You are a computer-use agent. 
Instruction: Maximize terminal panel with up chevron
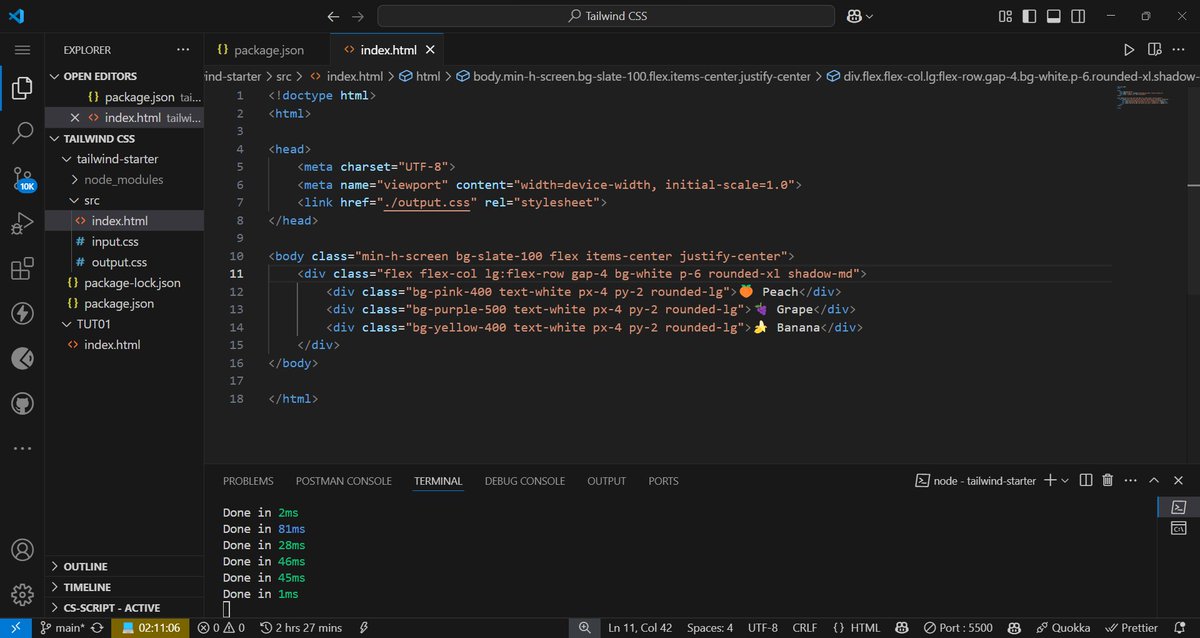(x=1154, y=481)
